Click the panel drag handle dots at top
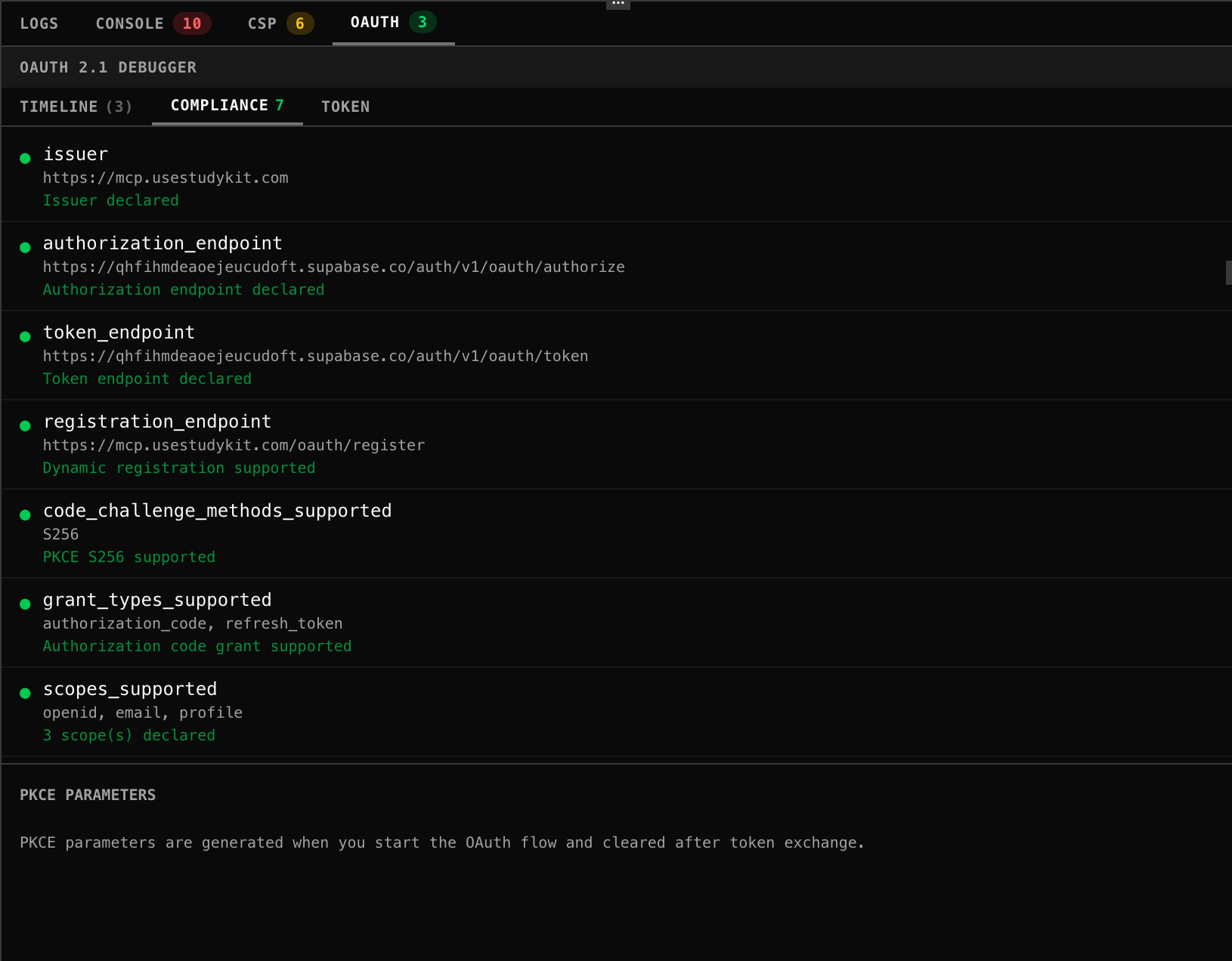Screen dimensions: 1232x961 pos(618,4)
